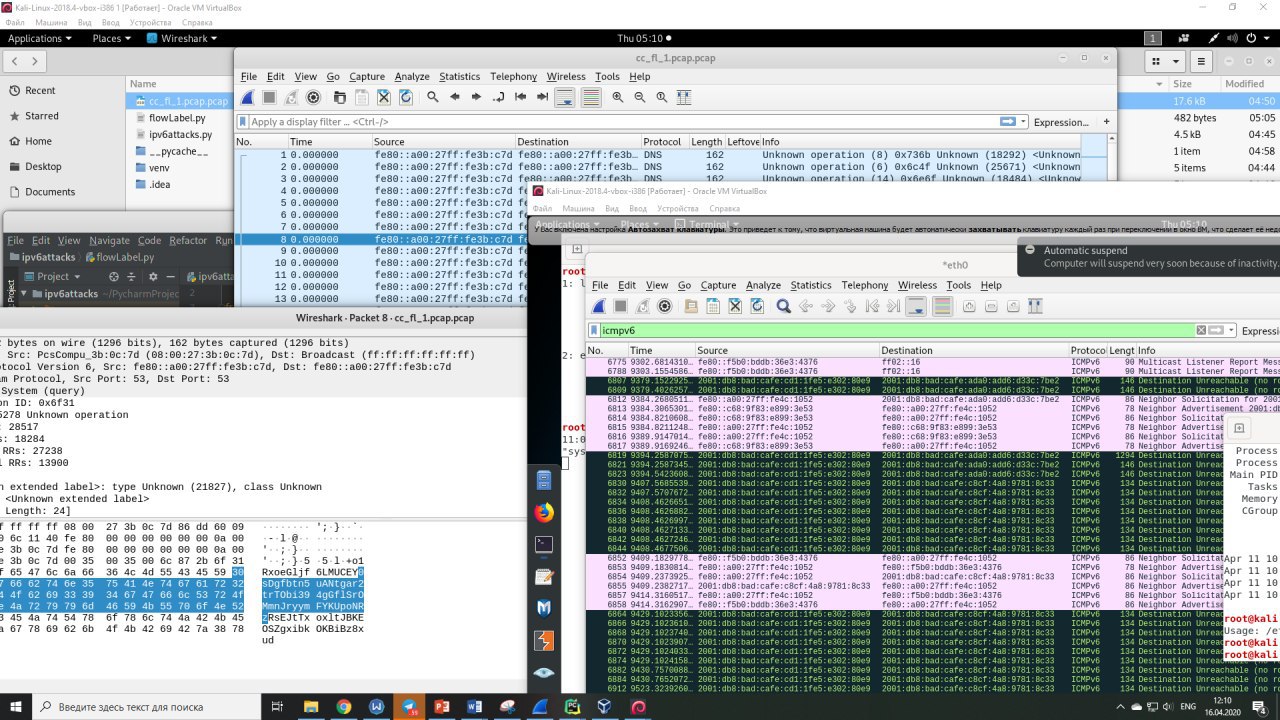This screenshot has width=1280, height=720.
Task: Save capture file in eth0 Wireshark toolbar
Action: pos(713,306)
